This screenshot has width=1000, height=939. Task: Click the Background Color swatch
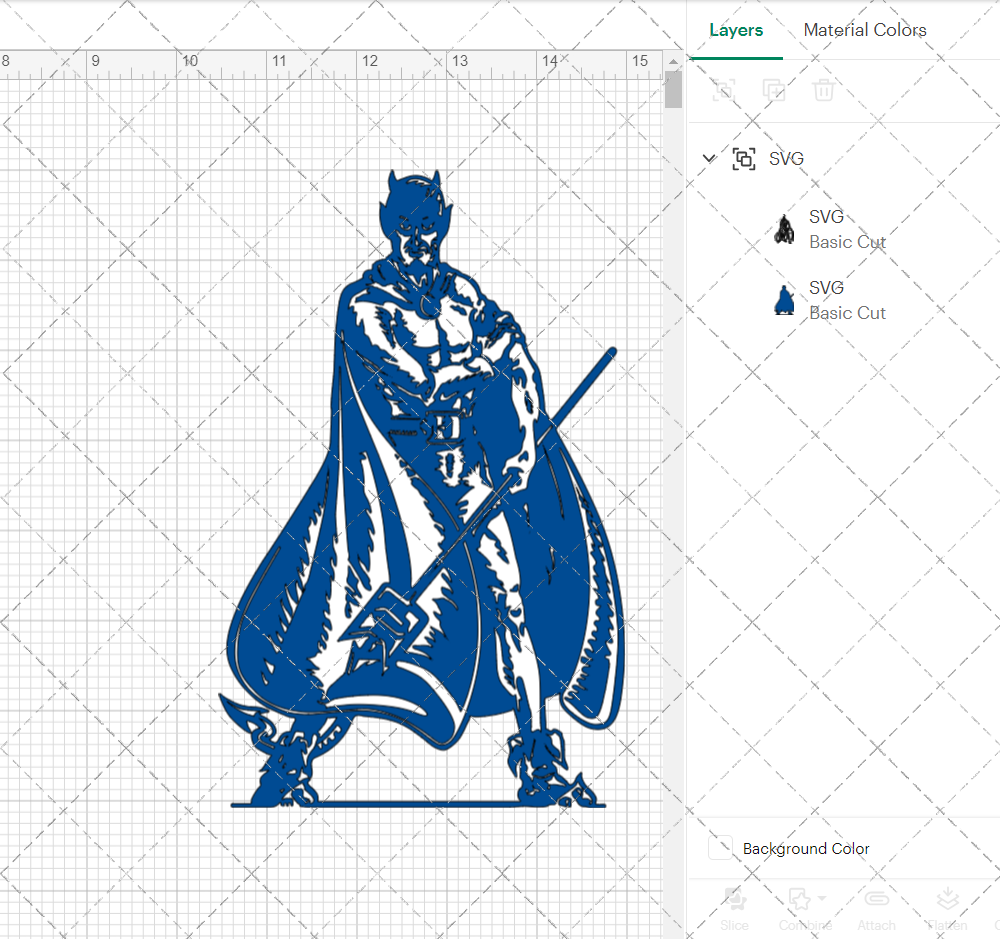point(721,848)
